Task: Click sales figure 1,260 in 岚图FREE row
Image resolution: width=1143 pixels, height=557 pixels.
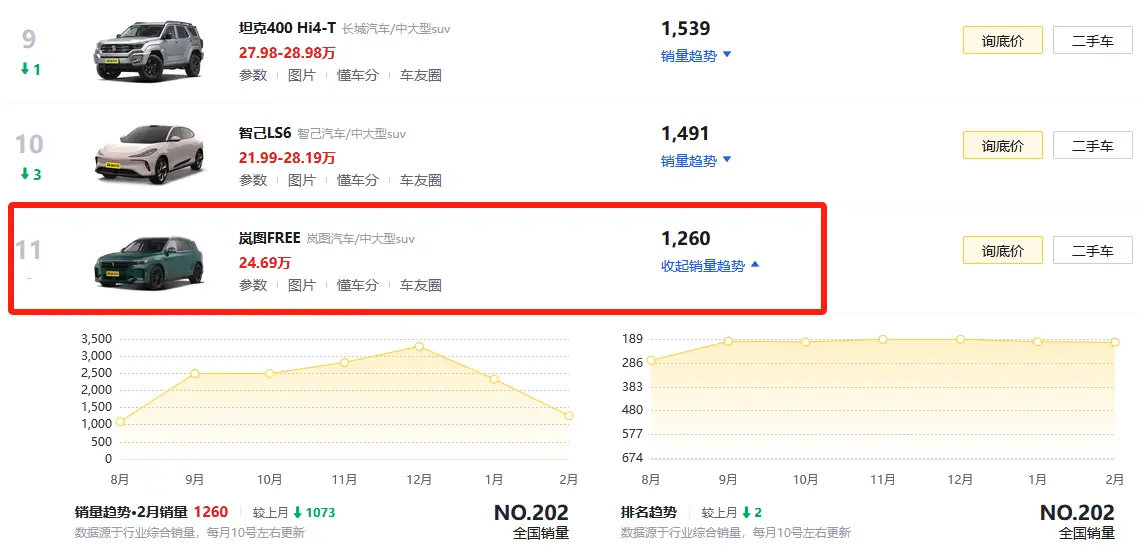Action: point(685,238)
